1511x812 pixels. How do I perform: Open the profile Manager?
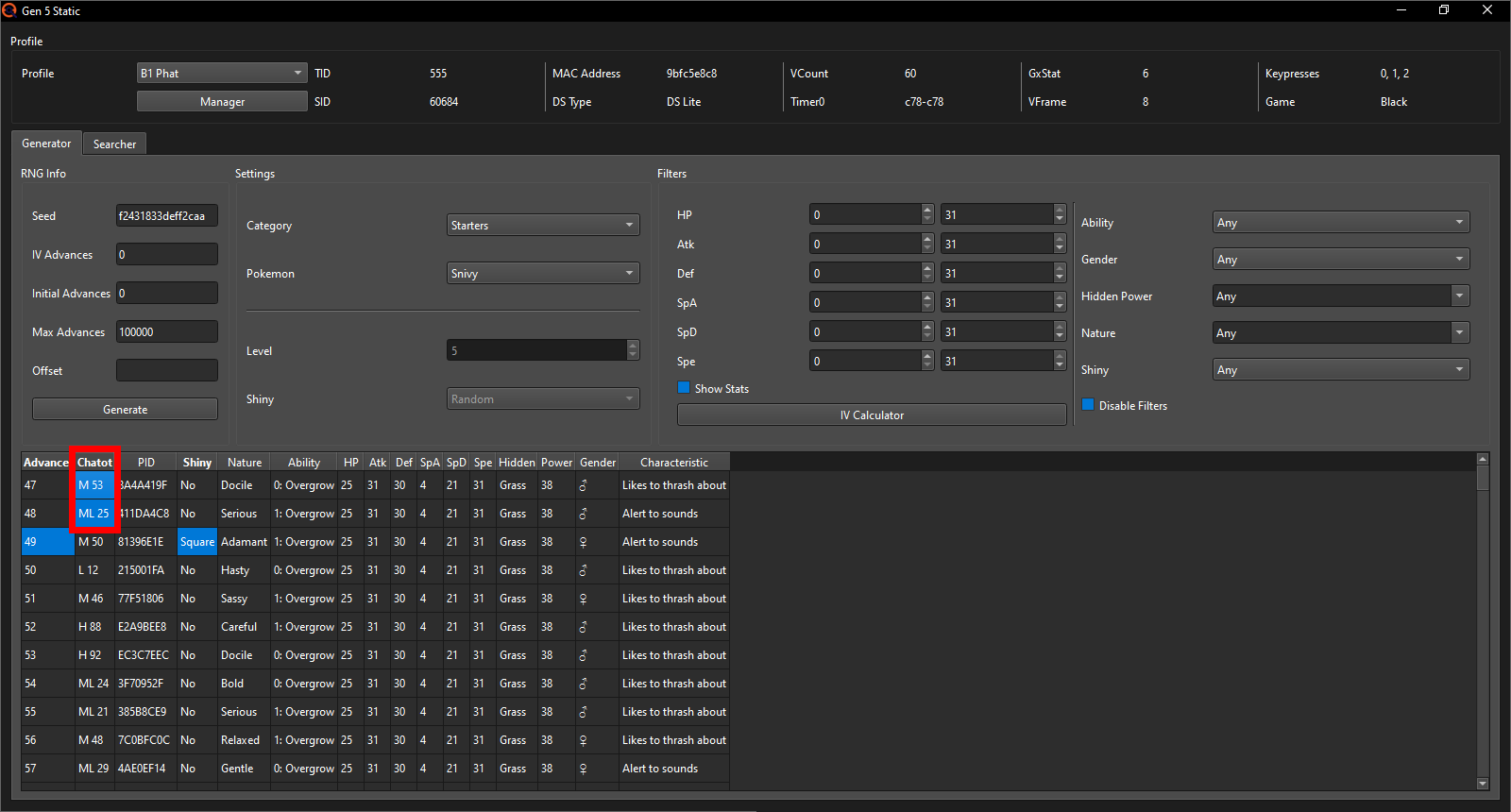(x=222, y=102)
